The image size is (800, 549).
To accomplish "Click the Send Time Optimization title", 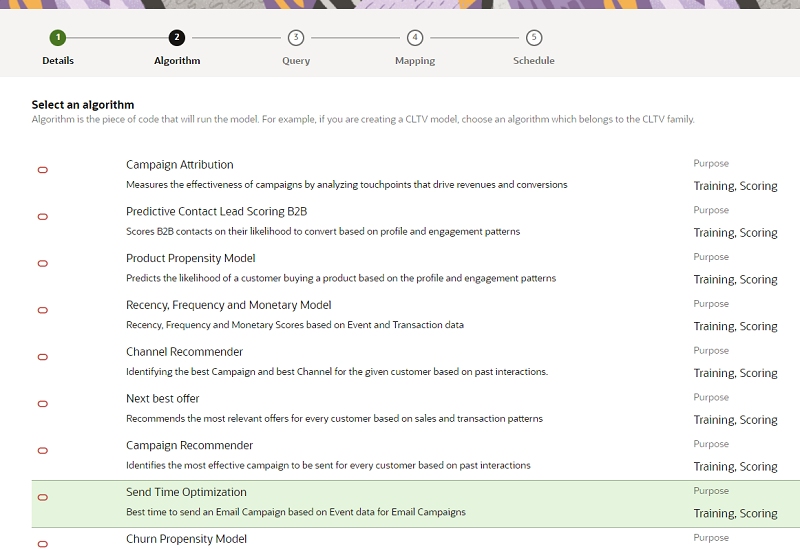I will coord(186,492).
